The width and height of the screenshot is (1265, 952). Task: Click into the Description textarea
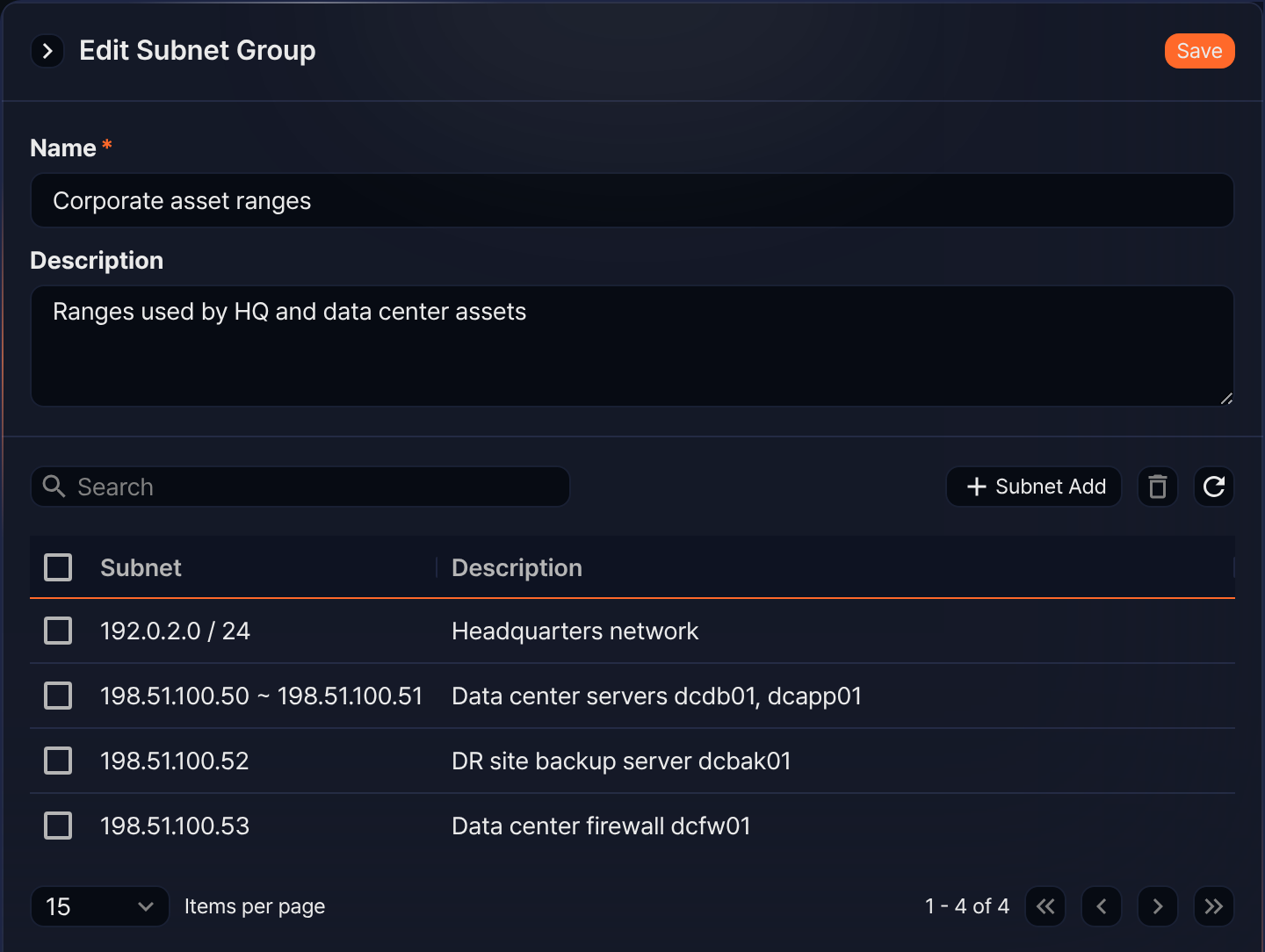(x=632, y=346)
